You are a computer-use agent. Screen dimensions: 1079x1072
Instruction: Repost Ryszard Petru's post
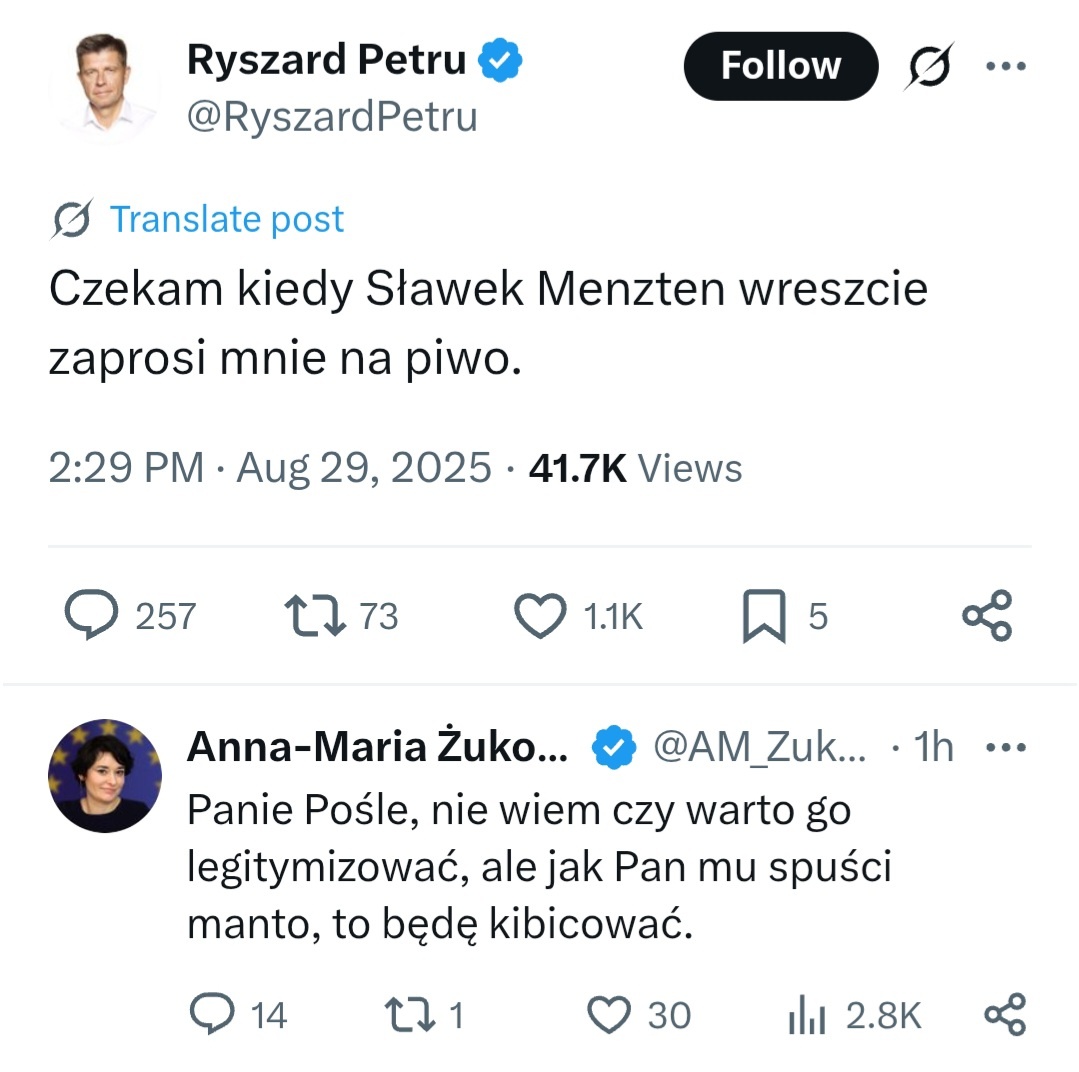[x=314, y=616]
